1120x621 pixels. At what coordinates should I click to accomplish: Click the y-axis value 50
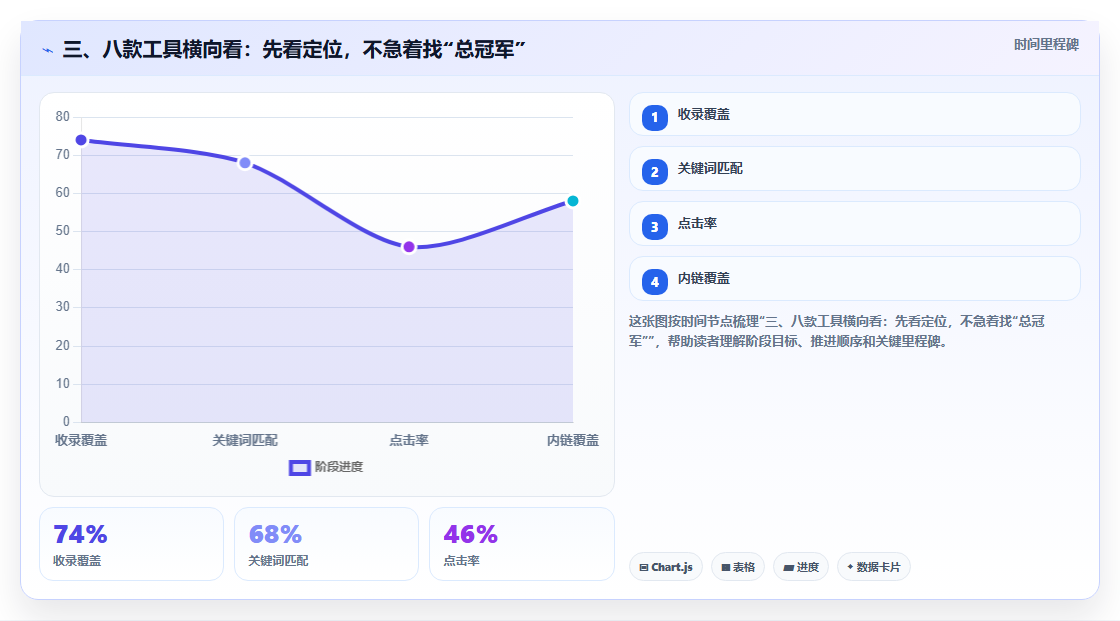(x=63, y=231)
